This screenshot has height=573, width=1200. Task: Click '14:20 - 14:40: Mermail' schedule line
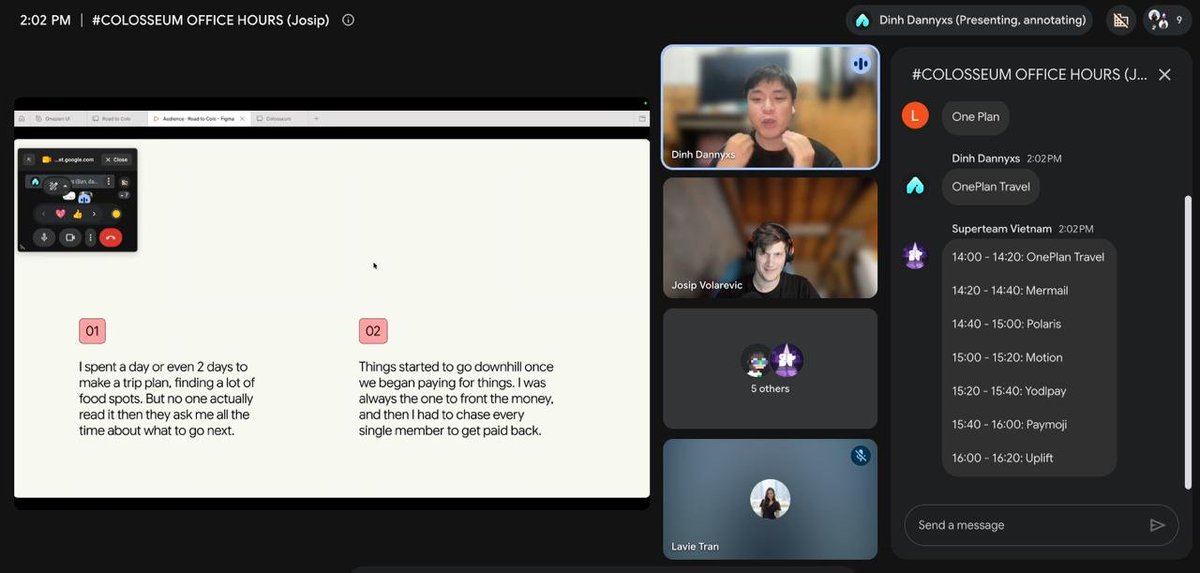pyautogui.click(x=1010, y=291)
